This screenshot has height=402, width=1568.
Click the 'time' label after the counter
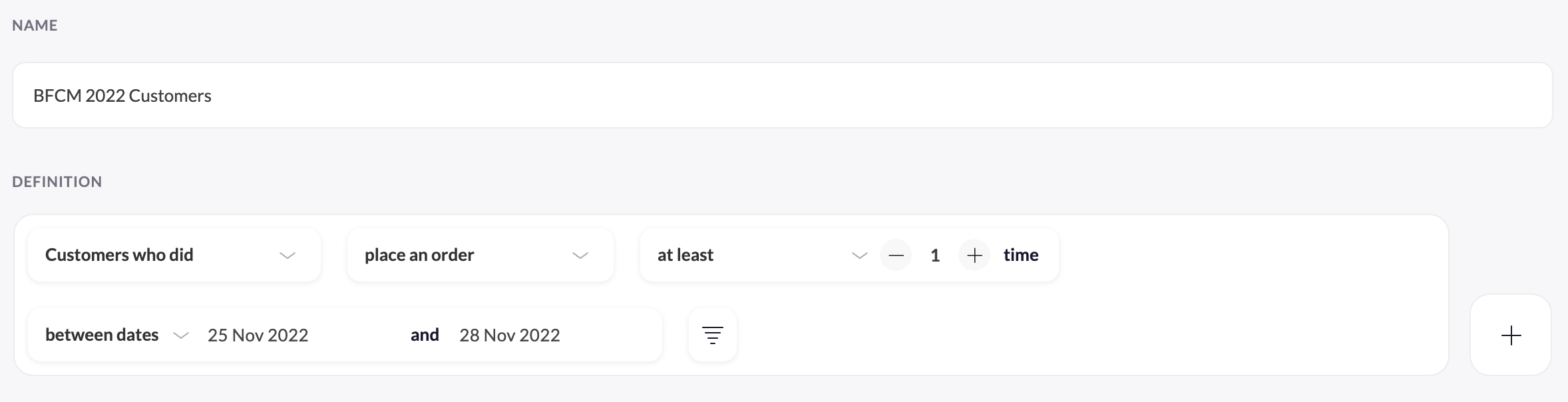pos(1021,255)
